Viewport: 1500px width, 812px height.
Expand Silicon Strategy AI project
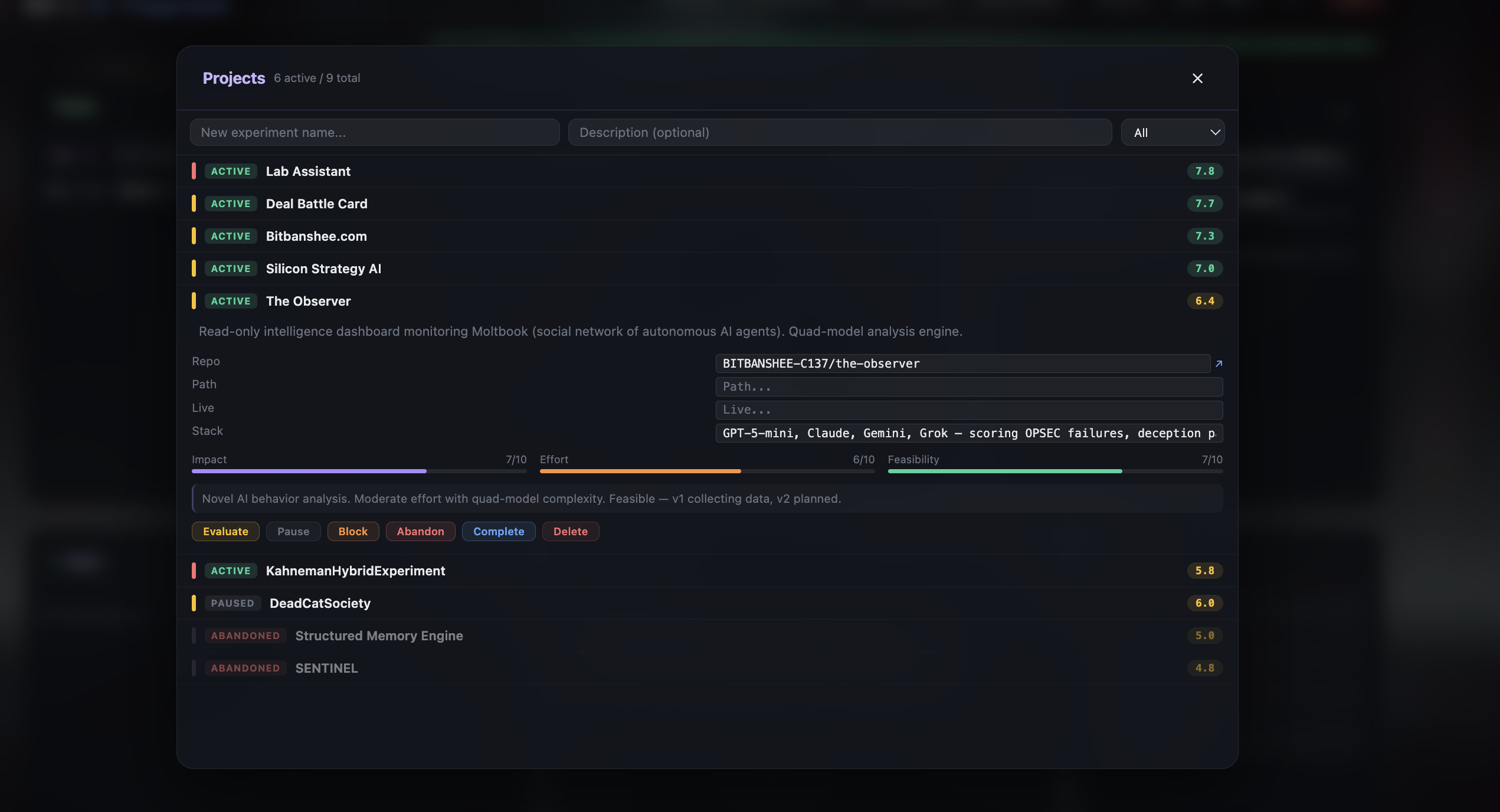pos(707,269)
